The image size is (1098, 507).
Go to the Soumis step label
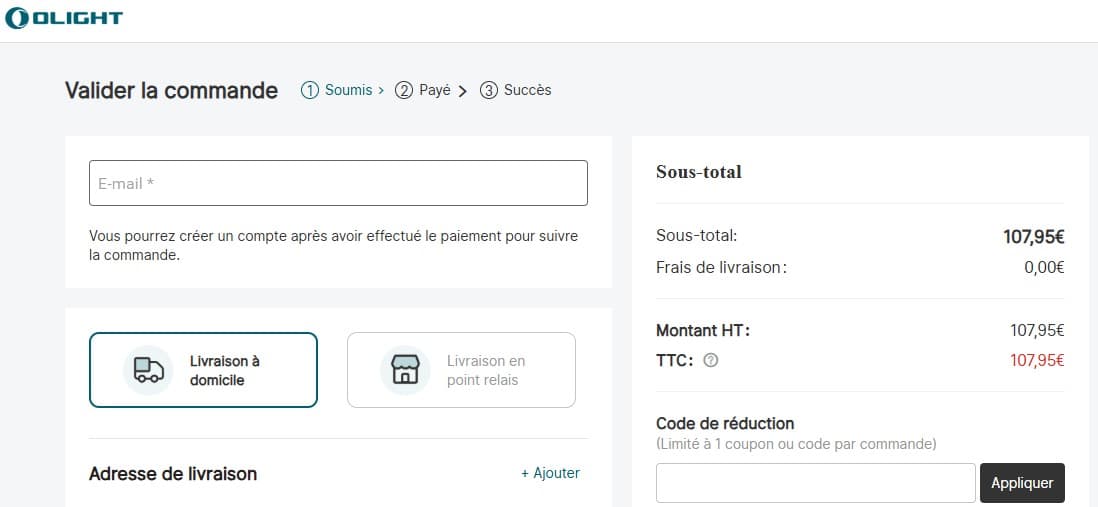pyautogui.click(x=349, y=90)
